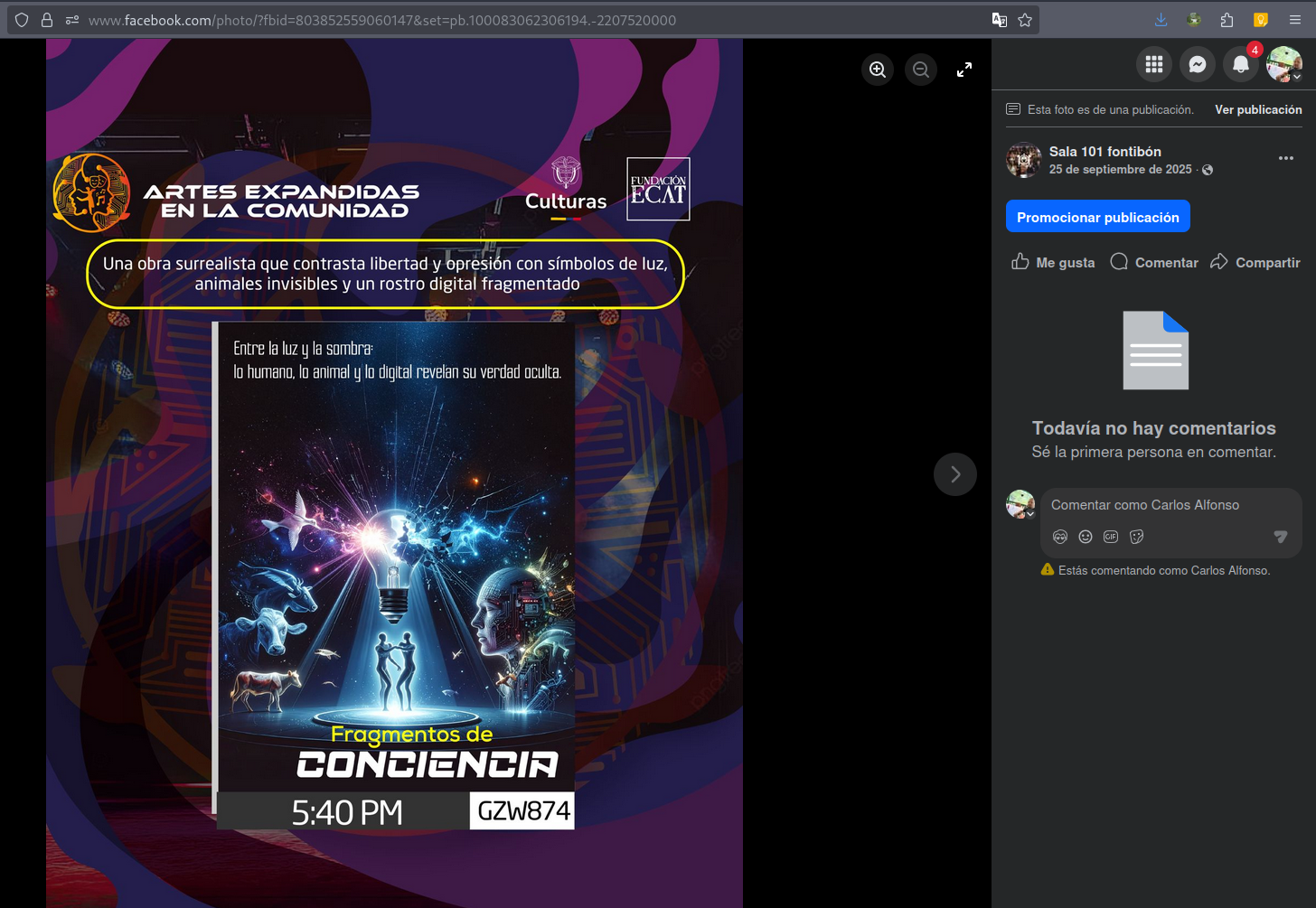Bookmark this page with star
The image size is (1316, 908).
pos(1025,20)
